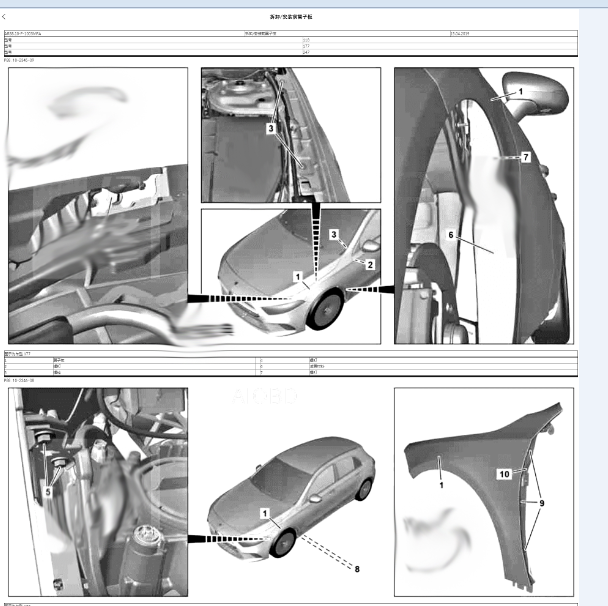This screenshot has height=606, width=608.
Task: Click the page title heading at top
Action: (x=291, y=17)
